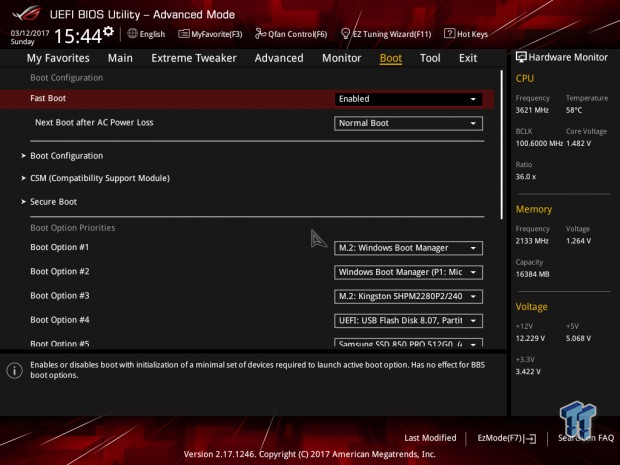Click Last Modified button
Viewport: 620px width, 465px height.
(x=430, y=438)
